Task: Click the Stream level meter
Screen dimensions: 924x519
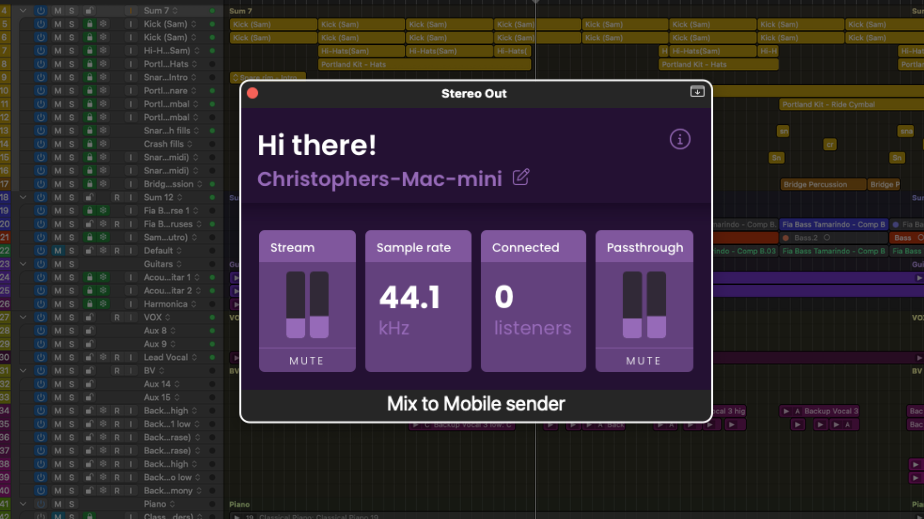Action: coord(307,305)
